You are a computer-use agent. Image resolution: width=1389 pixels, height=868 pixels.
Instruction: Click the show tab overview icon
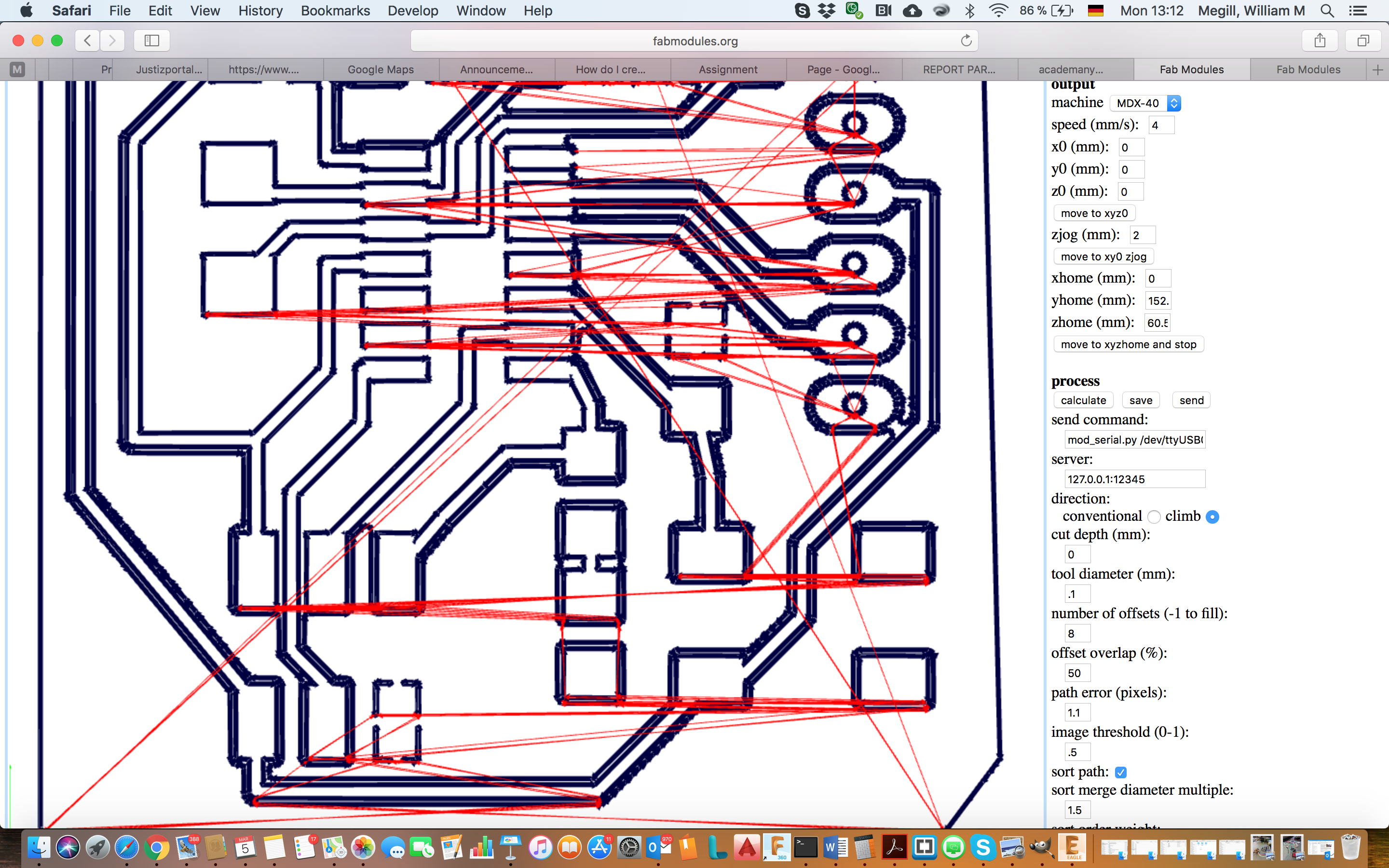click(x=1362, y=40)
